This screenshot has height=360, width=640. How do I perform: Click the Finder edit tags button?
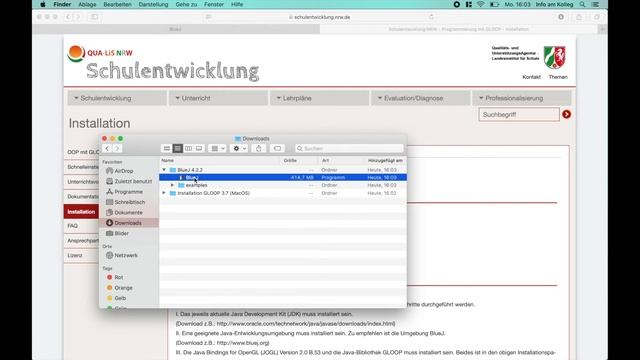[x=277, y=149]
